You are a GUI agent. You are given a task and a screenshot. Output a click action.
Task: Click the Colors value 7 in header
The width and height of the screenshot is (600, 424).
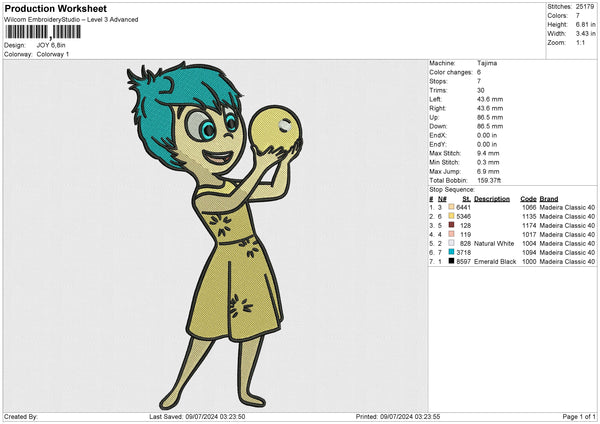(x=578, y=16)
